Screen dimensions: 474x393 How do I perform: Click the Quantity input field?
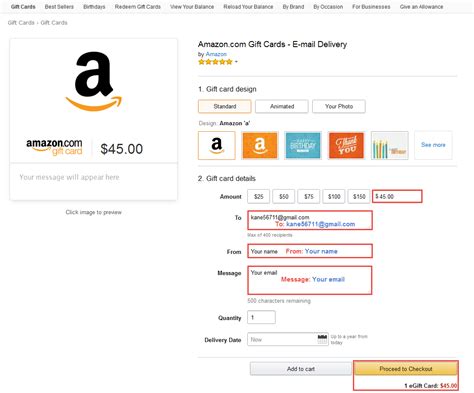(261, 317)
